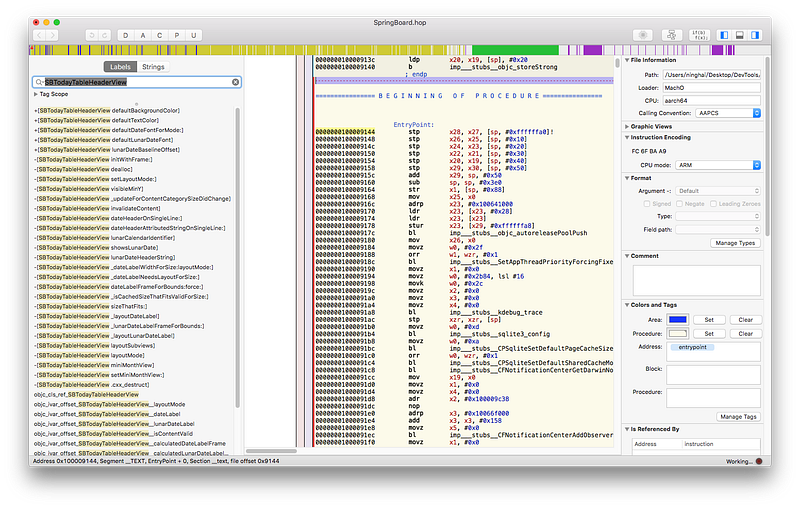Collapse the Instruction Encoding section
800x508 pixels.
point(627,137)
